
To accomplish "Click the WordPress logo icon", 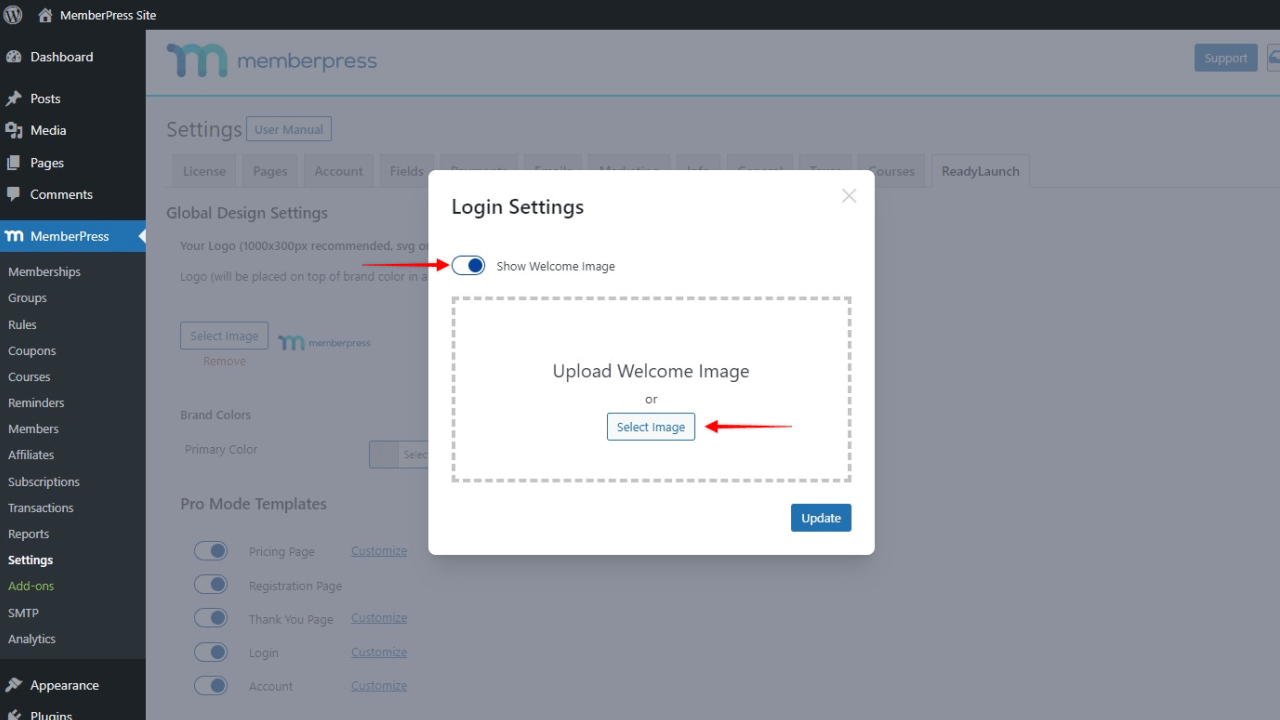I will [14, 15].
